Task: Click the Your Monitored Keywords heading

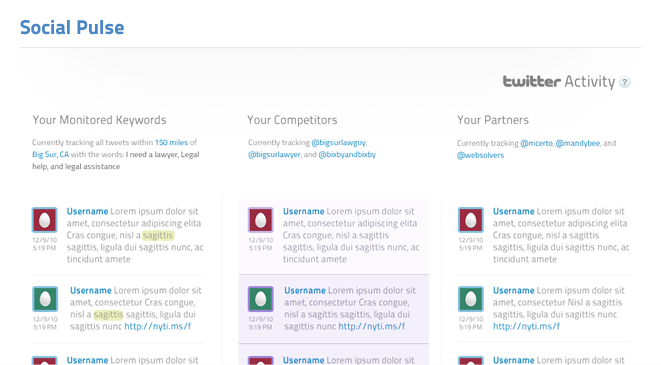Action: tap(99, 120)
